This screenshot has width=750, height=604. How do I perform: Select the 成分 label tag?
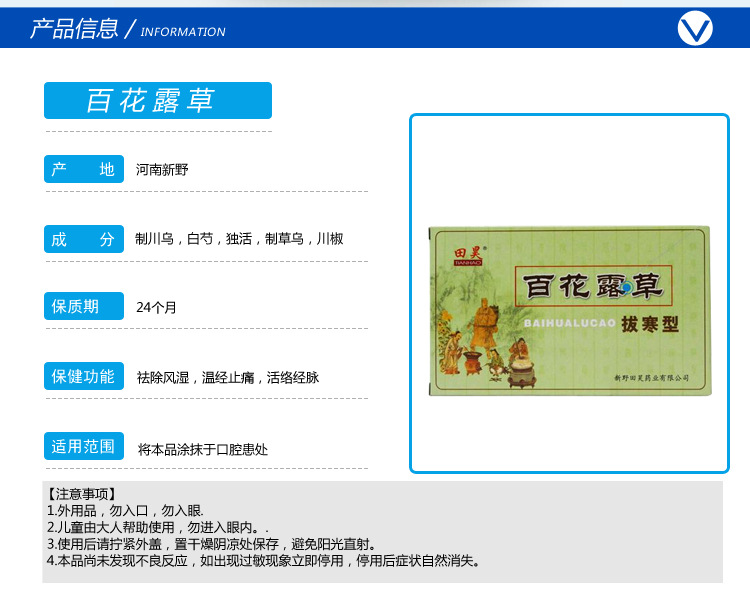click(x=84, y=239)
